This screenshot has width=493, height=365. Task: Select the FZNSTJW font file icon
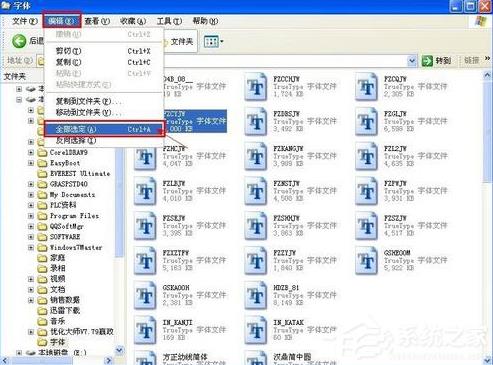[256, 191]
